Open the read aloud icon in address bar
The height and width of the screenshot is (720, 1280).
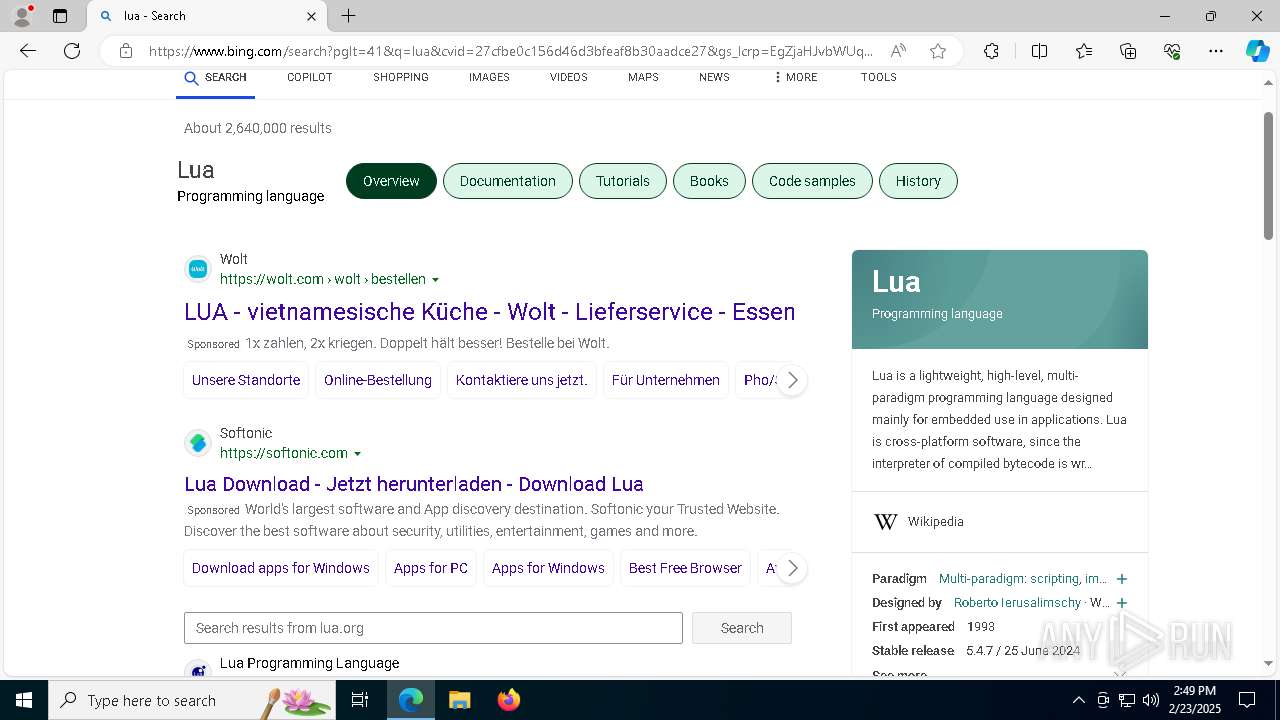click(x=898, y=51)
